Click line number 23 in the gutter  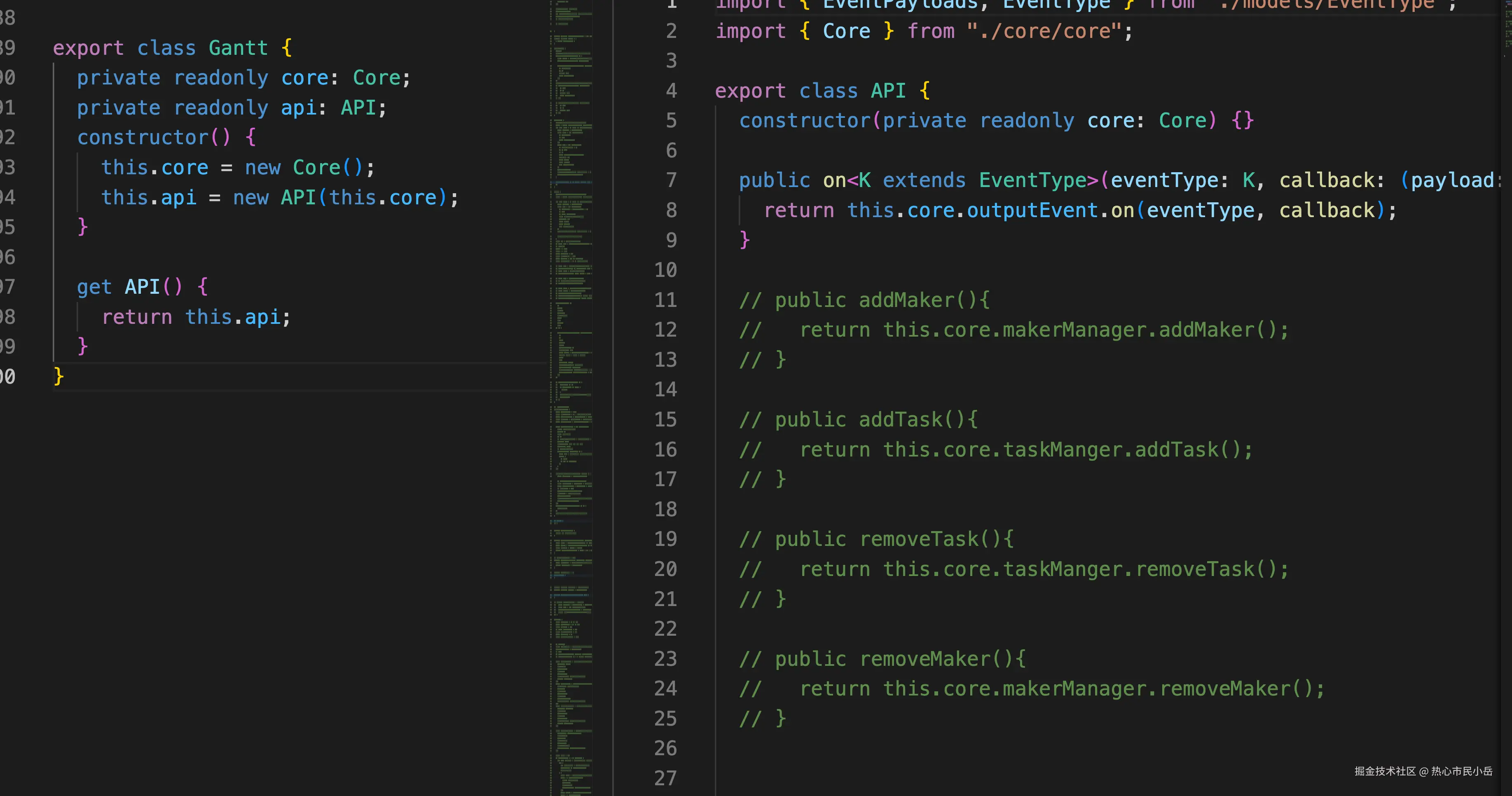pyautogui.click(x=666, y=659)
